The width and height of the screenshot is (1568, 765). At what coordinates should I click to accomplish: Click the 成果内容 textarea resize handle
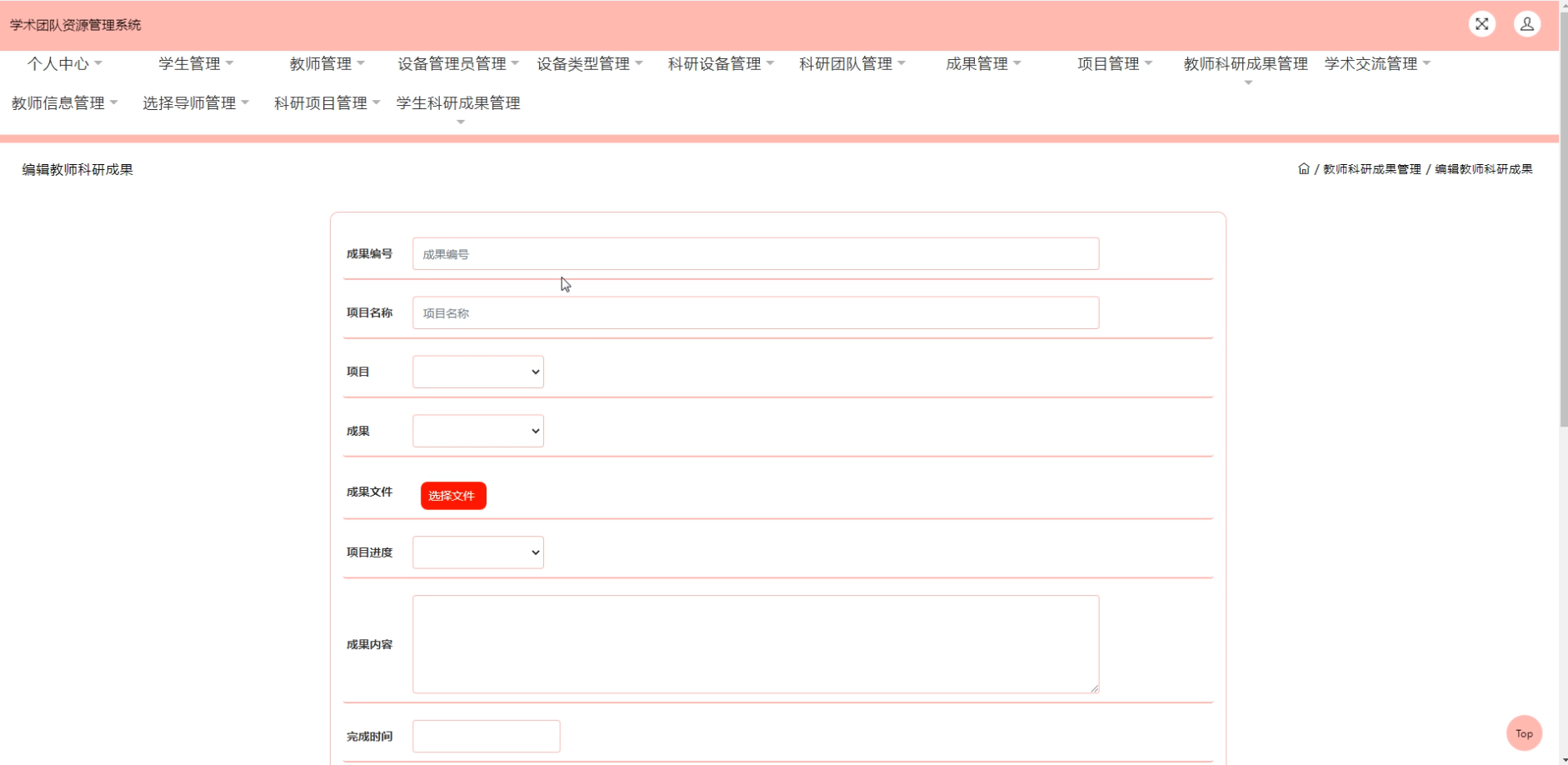coord(1094,687)
